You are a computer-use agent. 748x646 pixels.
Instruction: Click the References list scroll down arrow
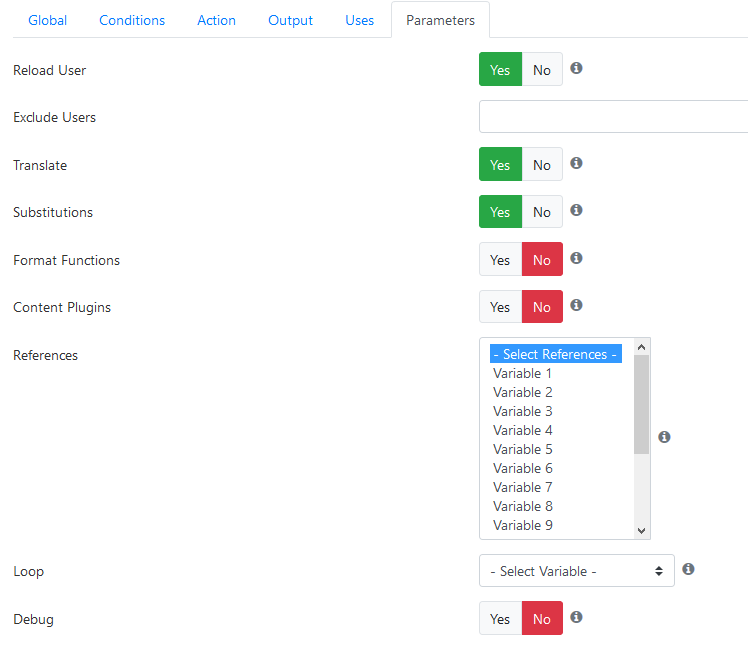tap(642, 531)
